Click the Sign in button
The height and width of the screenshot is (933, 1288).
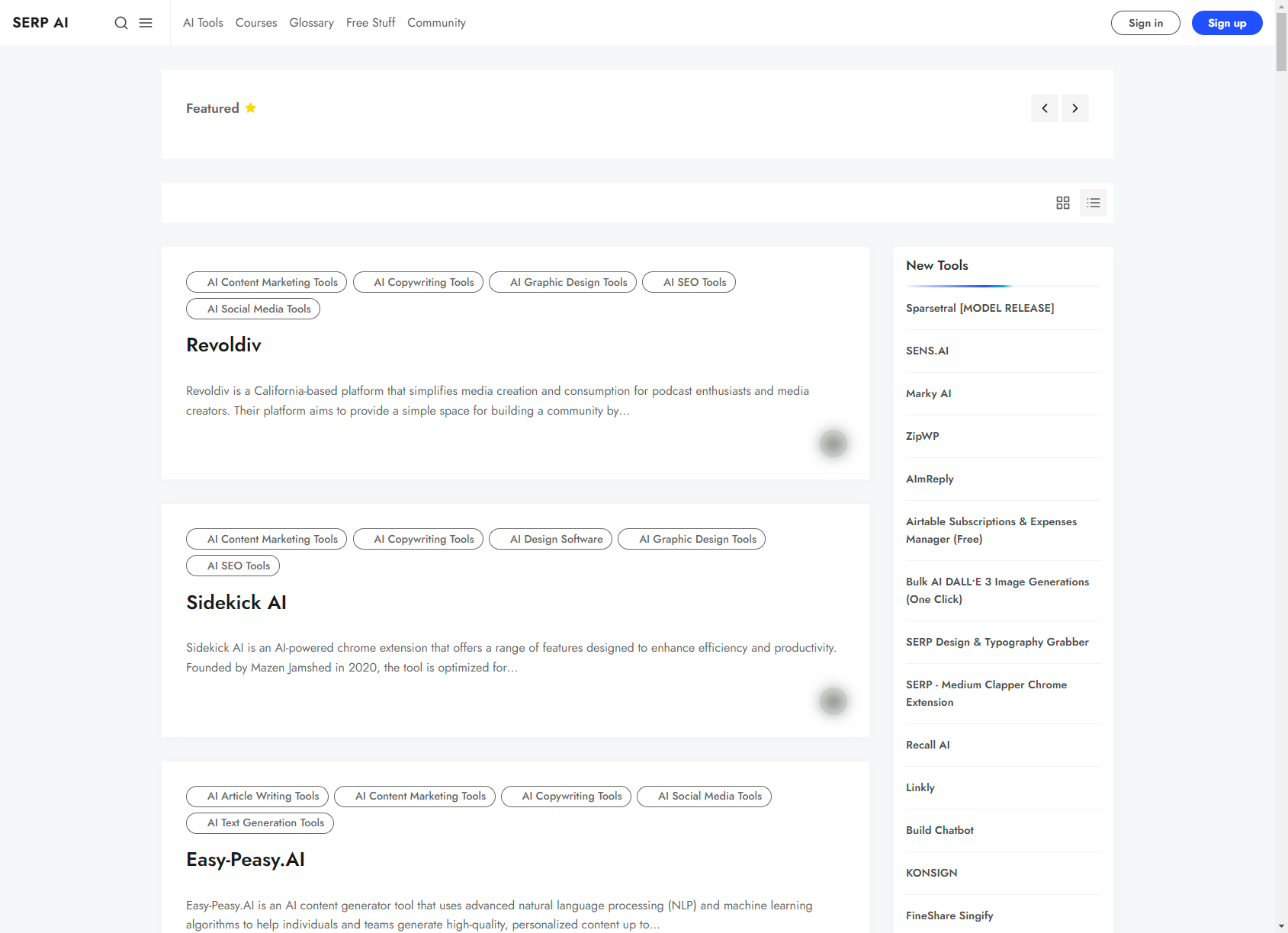[1145, 23]
